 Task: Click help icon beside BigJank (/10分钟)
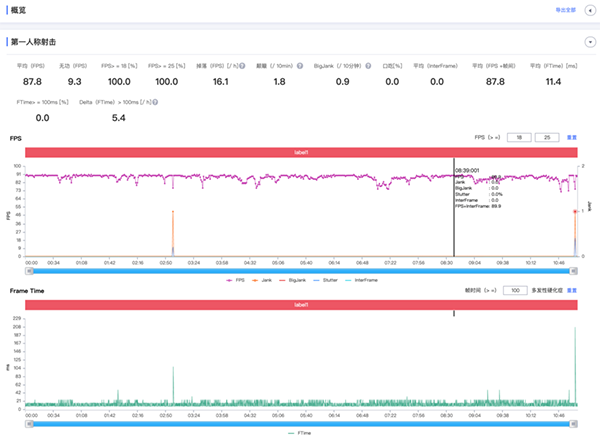tap(368, 64)
